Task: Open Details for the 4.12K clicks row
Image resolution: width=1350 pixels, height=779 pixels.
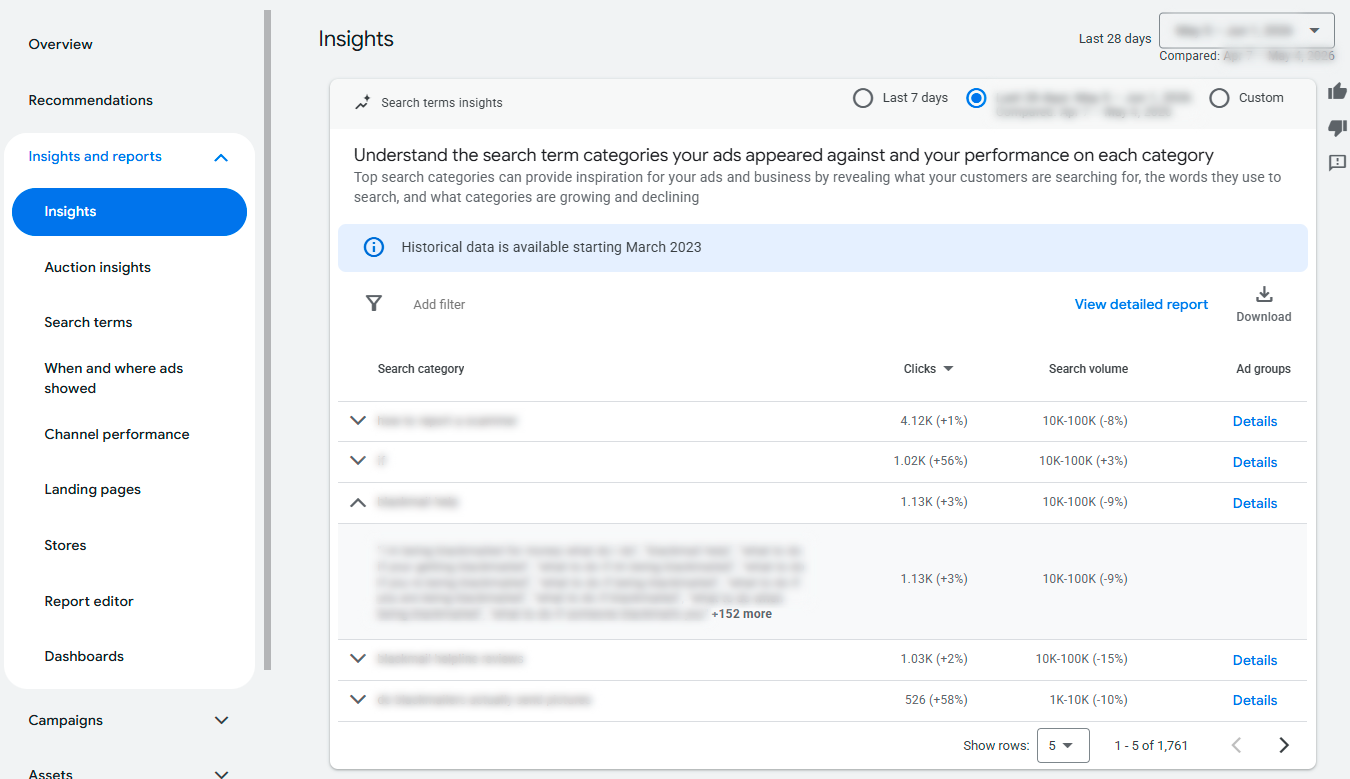Action: pyautogui.click(x=1255, y=421)
